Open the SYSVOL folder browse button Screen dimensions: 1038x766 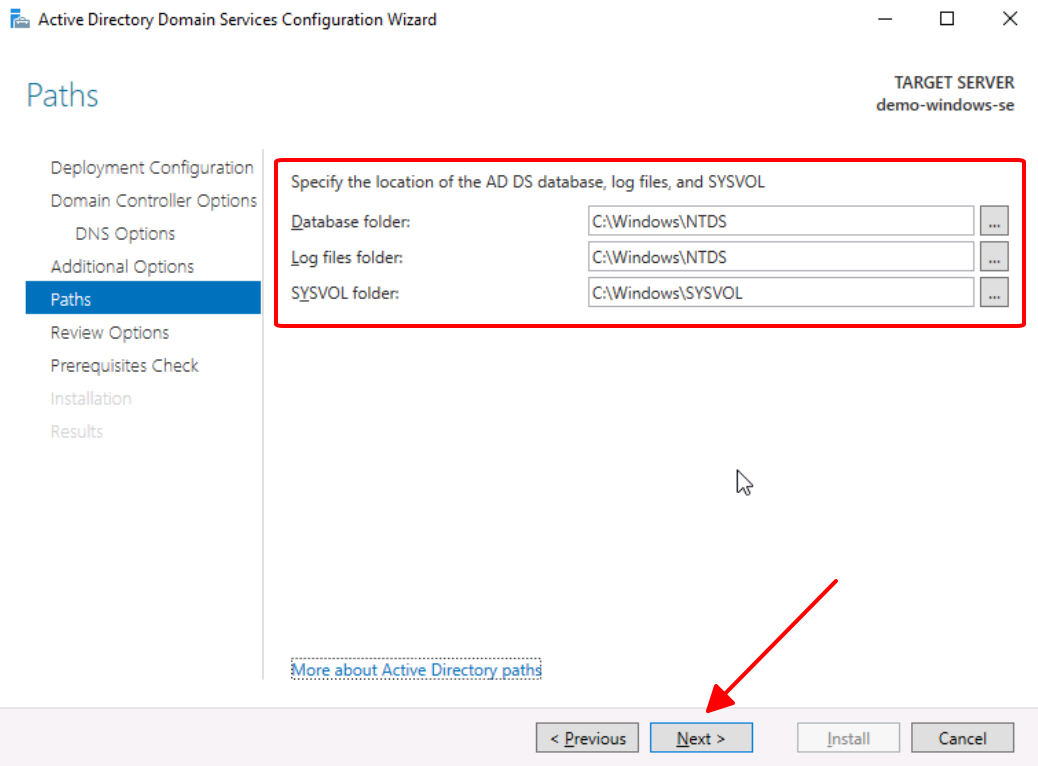coord(994,293)
